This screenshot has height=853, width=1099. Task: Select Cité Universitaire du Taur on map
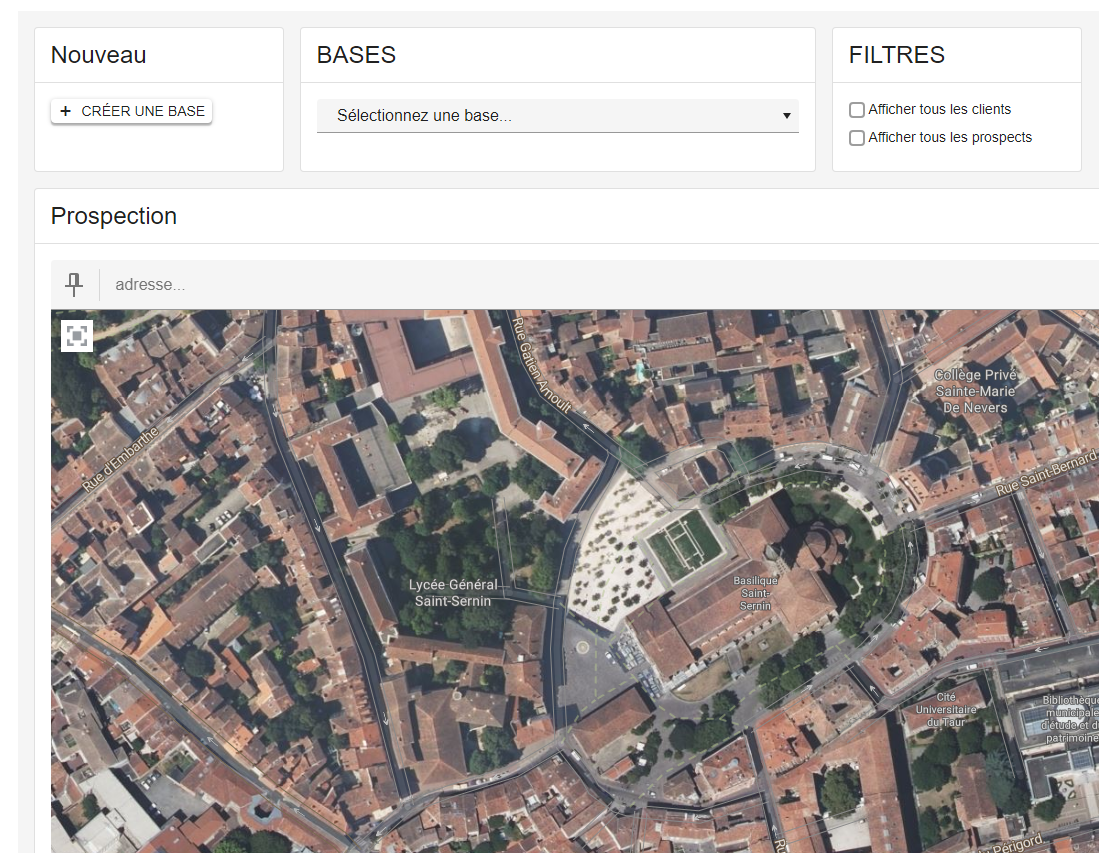point(945,709)
